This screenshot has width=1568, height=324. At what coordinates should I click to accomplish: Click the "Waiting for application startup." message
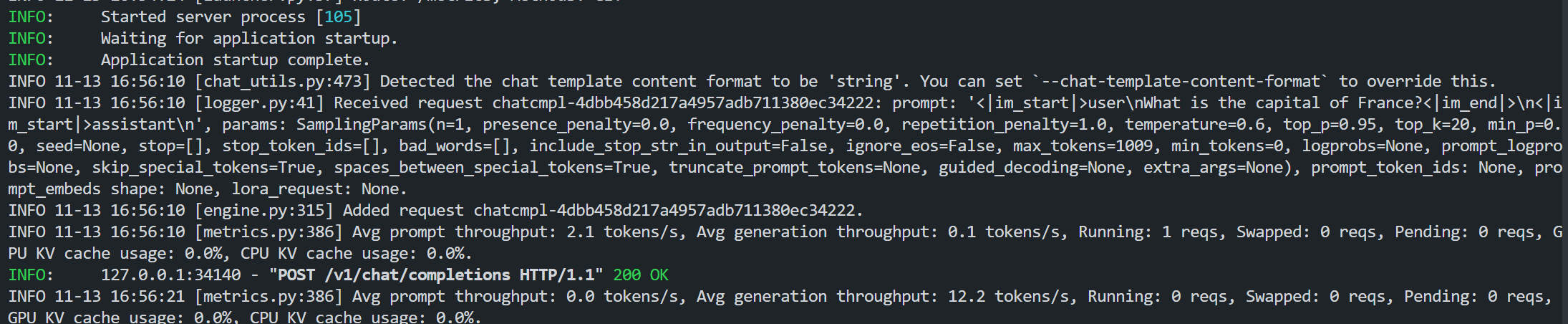(x=248, y=38)
